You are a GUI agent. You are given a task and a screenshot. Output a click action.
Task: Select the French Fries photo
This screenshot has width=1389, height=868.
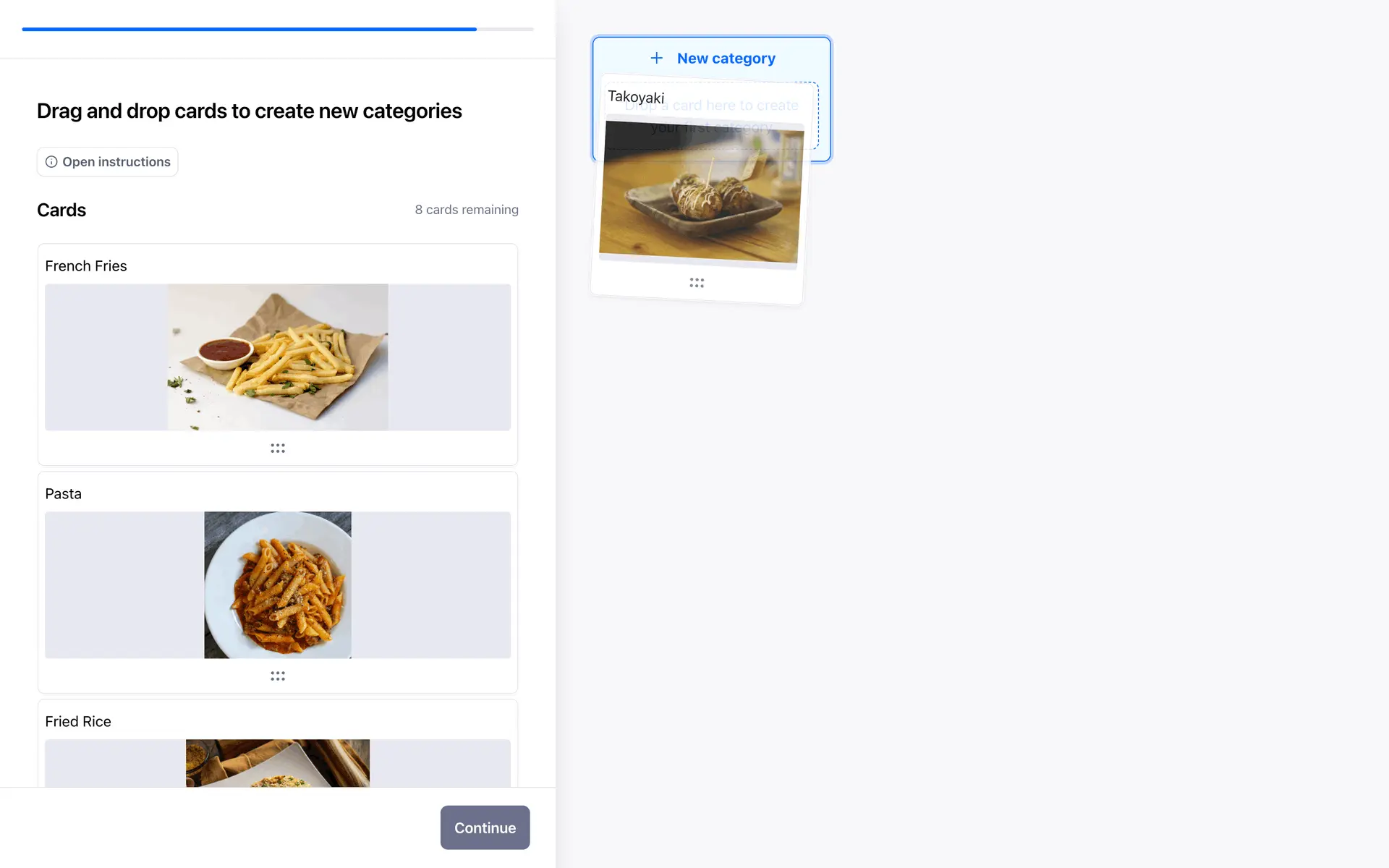pyautogui.click(x=278, y=357)
